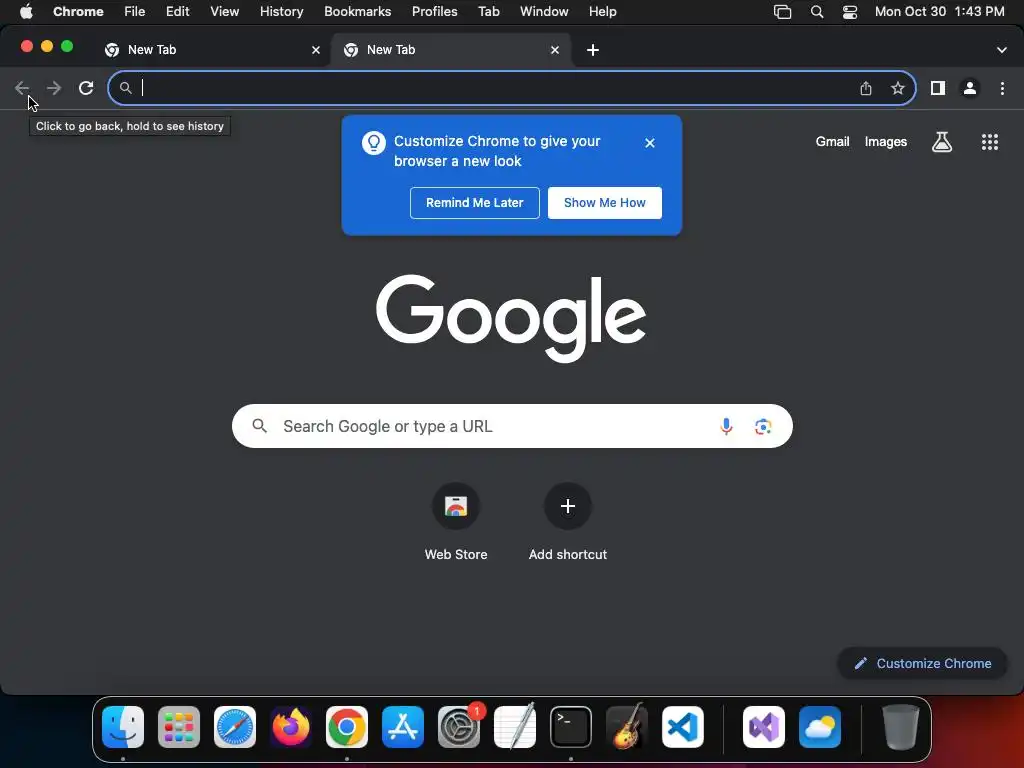Open System Settings from the dock
The height and width of the screenshot is (768, 1024).
point(459,727)
